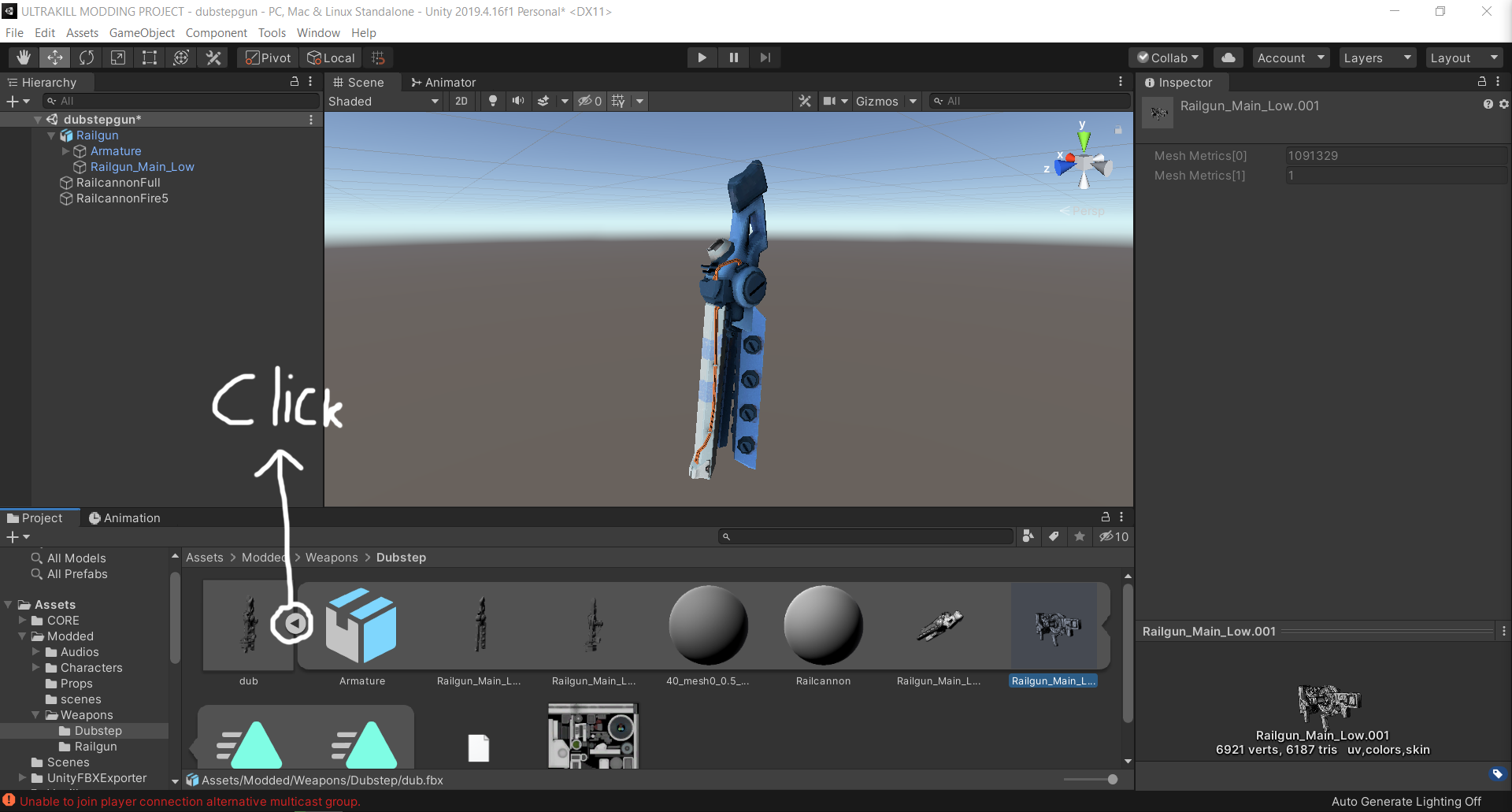This screenshot has width=1512, height=812.
Task: Open custom editor tools
Action: 213,57
